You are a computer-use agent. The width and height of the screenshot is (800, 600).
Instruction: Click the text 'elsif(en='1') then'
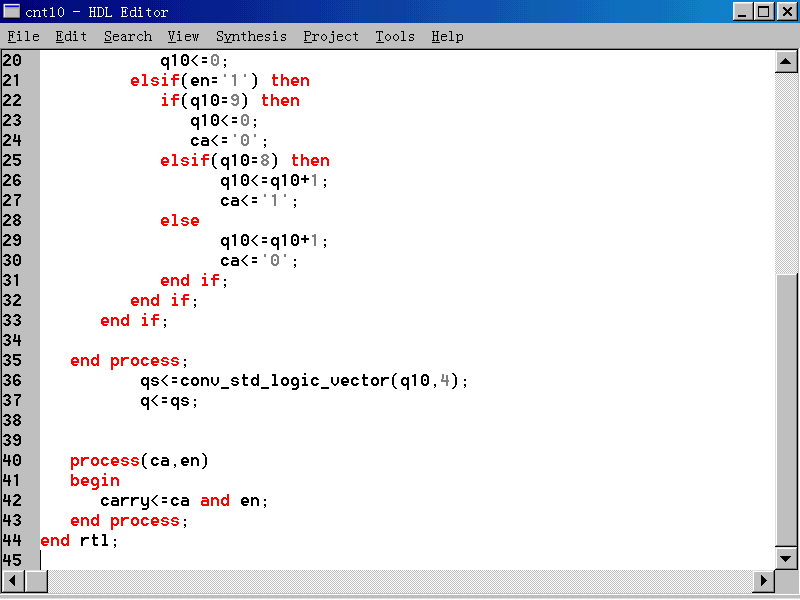(220, 81)
